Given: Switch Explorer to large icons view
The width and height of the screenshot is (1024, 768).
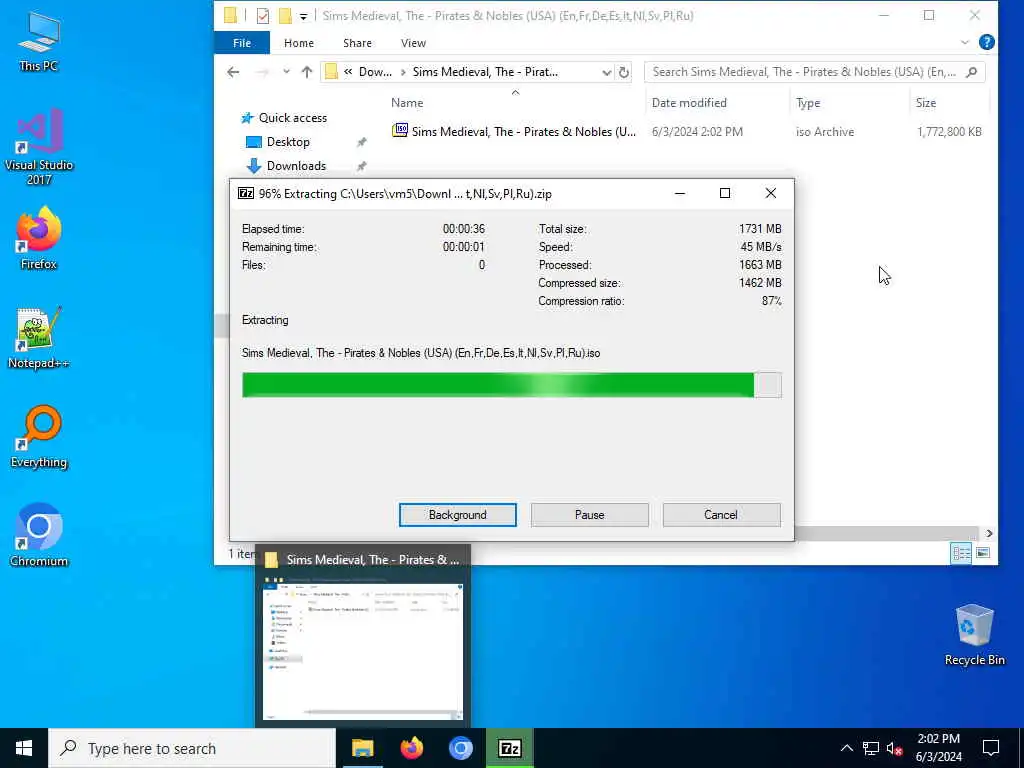Looking at the screenshot, I should pyautogui.click(x=983, y=553).
